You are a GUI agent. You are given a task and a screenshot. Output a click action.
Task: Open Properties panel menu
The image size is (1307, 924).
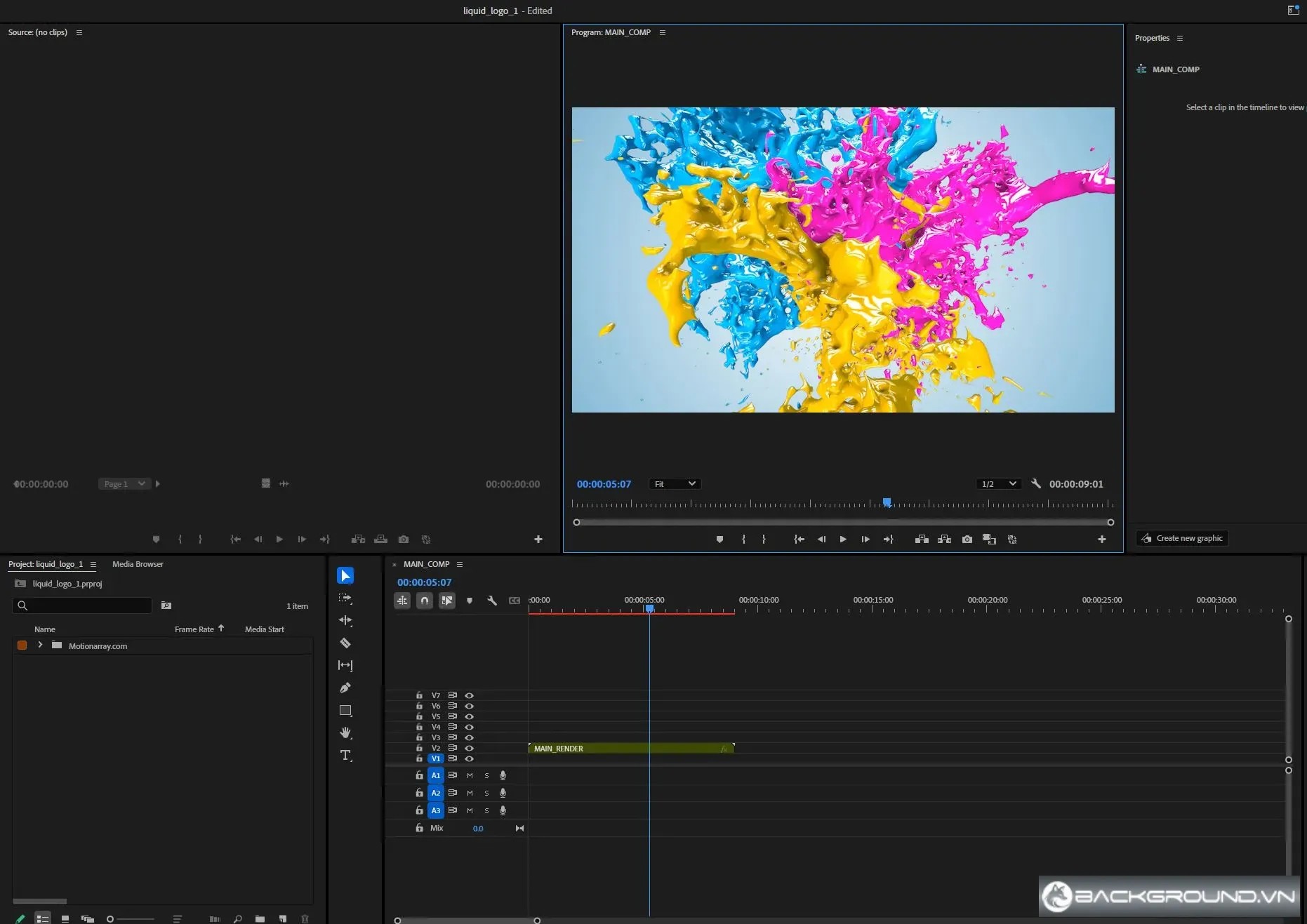(x=1179, y=38)
